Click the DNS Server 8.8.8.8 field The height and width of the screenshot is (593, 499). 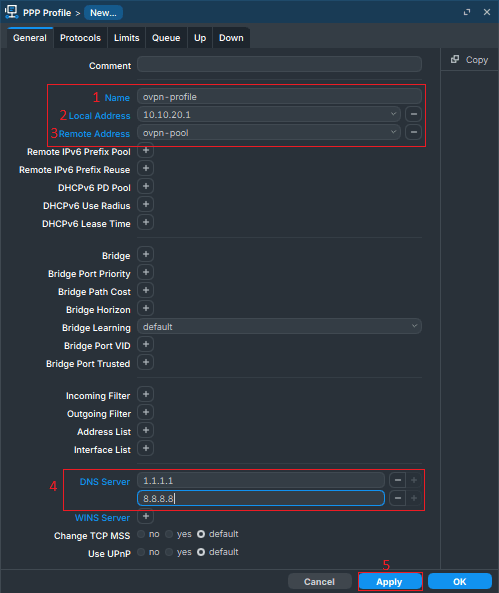click(x=261, y=498)
